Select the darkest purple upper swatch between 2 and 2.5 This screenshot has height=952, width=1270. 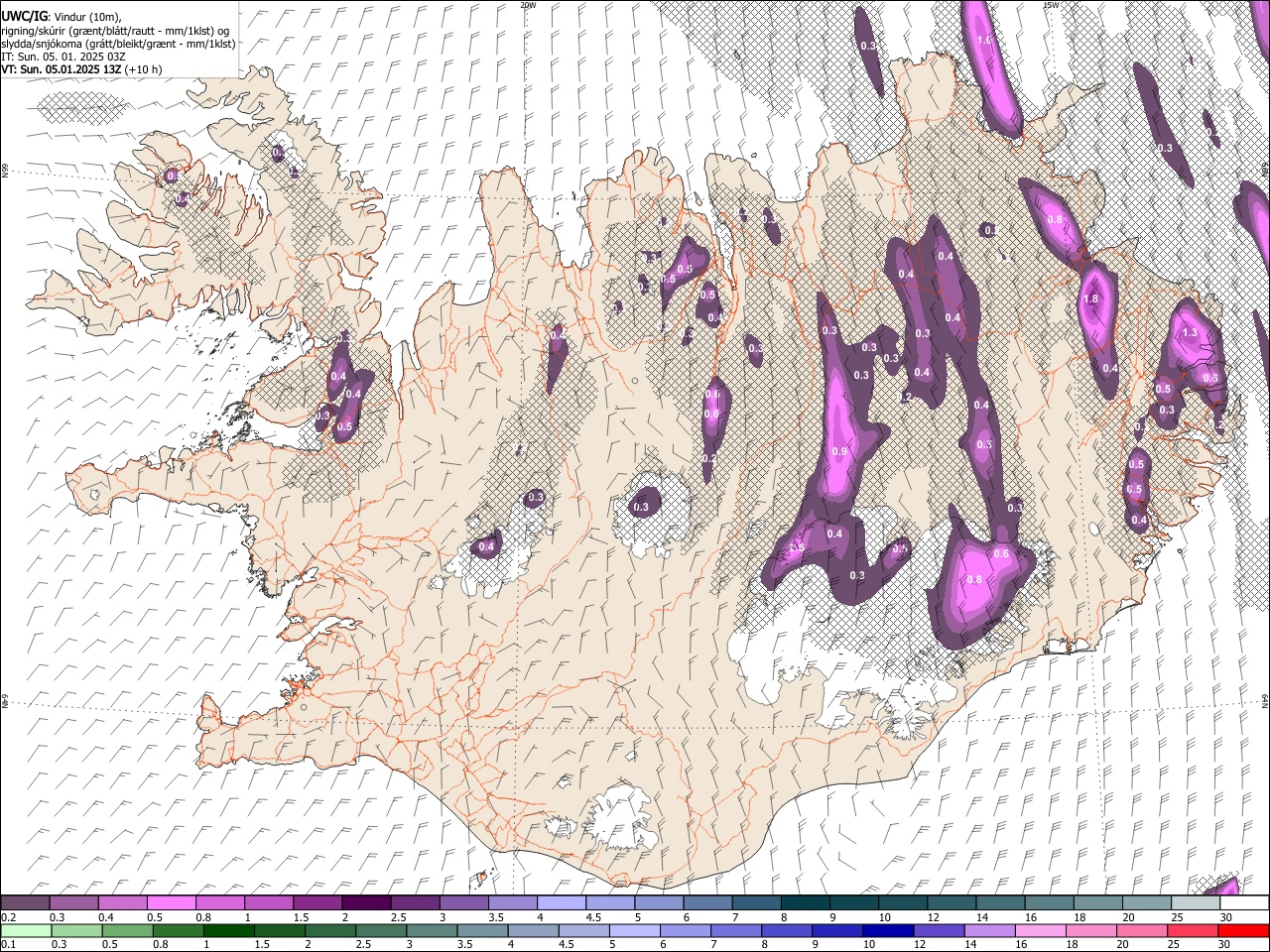[x=366, y=903]
